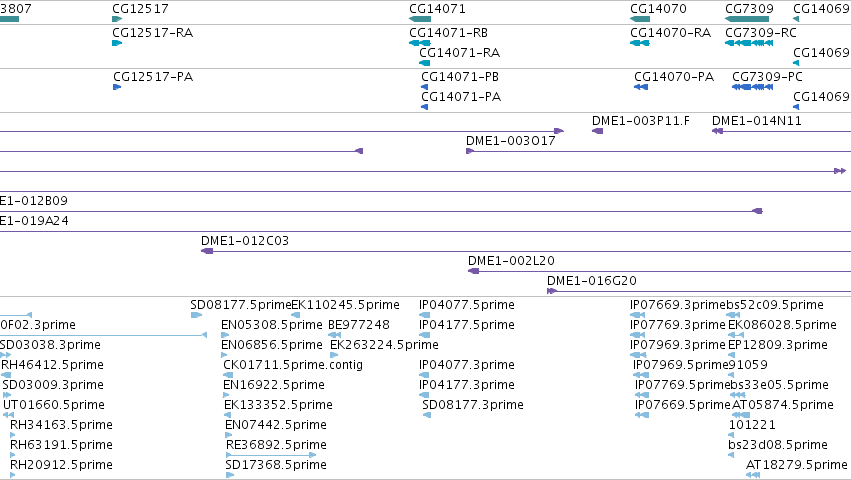Select the CG12517-PA protein arrow
Screen dimensions: 851x480
[117, 87]
